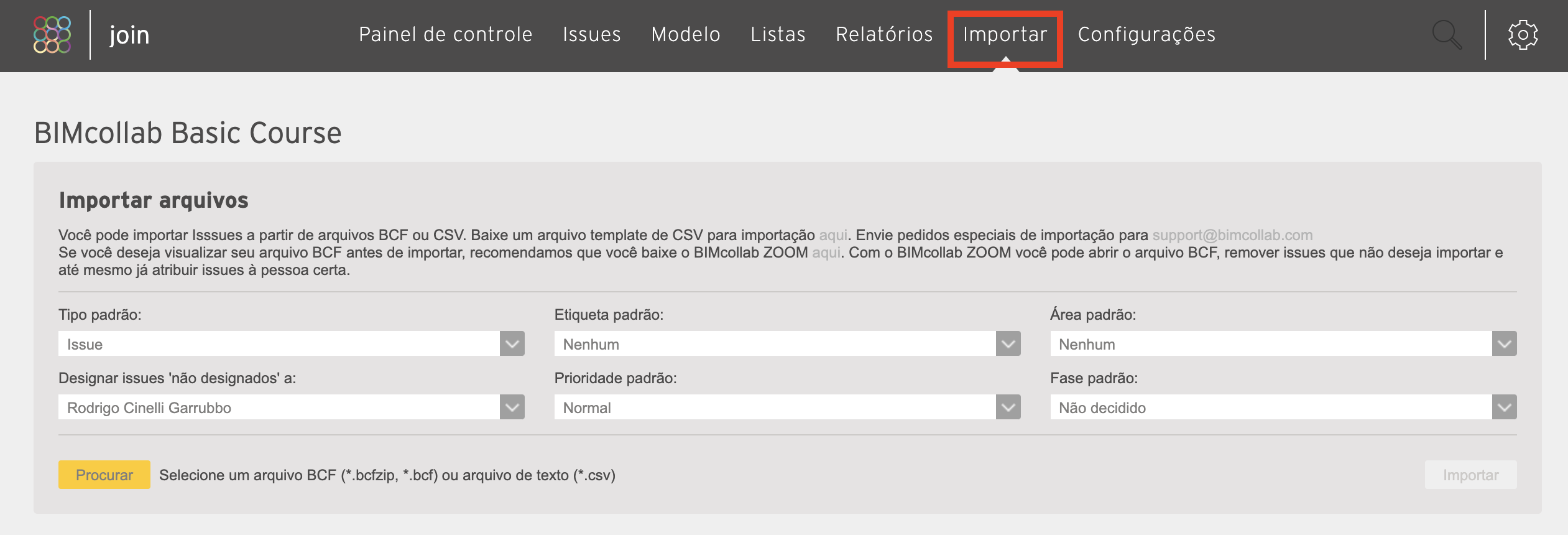Viewport: 1568px width, 535px height.
Task: Click the BIMcollab colorful circles logo
Action: 52,35
